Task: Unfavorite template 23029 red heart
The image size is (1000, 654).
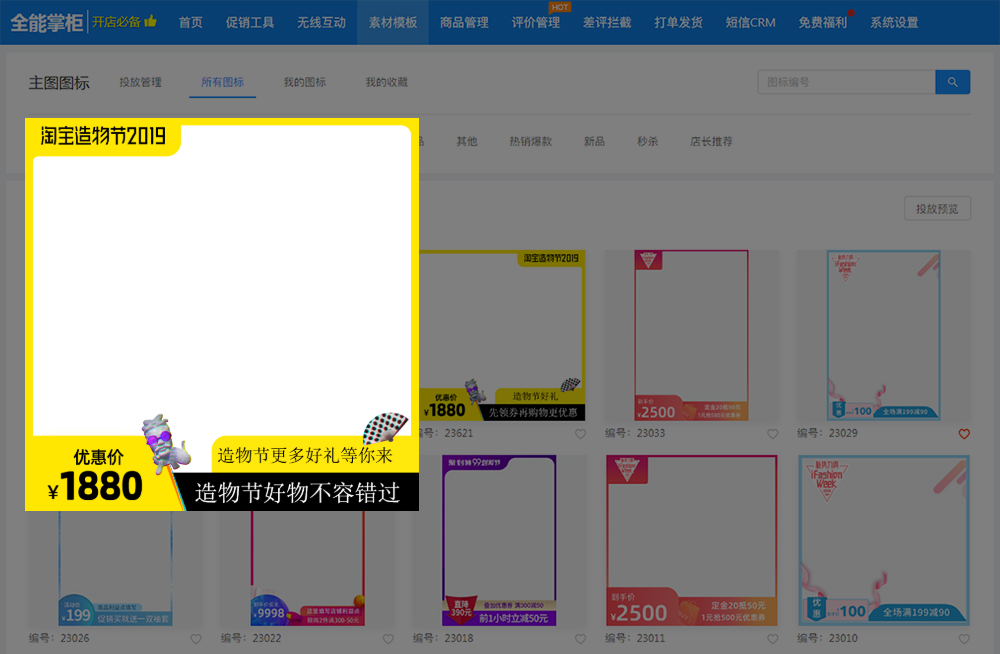Action: point(964,434)
